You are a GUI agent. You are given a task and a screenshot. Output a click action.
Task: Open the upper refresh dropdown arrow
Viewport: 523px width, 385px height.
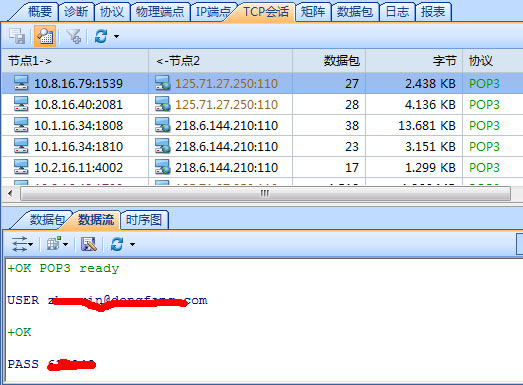[116, 36]
